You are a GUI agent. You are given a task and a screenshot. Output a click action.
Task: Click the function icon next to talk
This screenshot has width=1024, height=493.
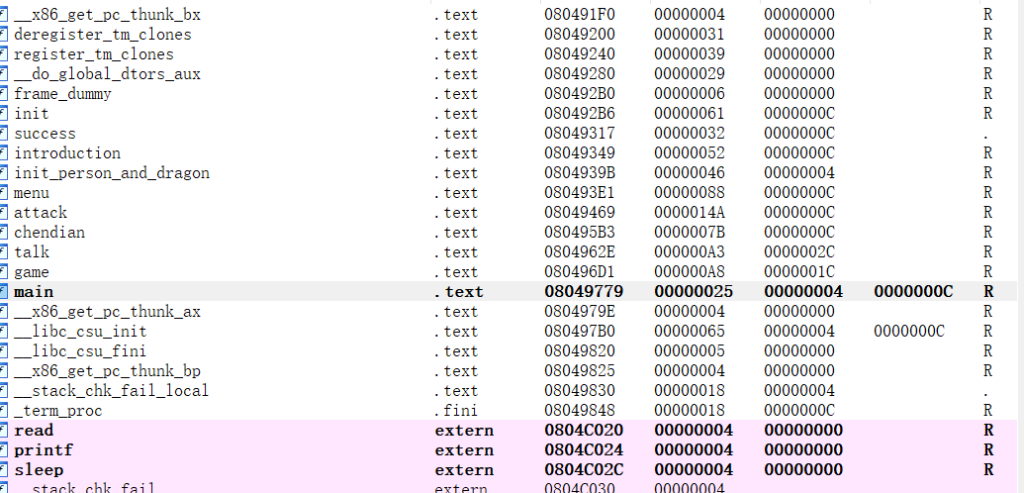[4, 252]
